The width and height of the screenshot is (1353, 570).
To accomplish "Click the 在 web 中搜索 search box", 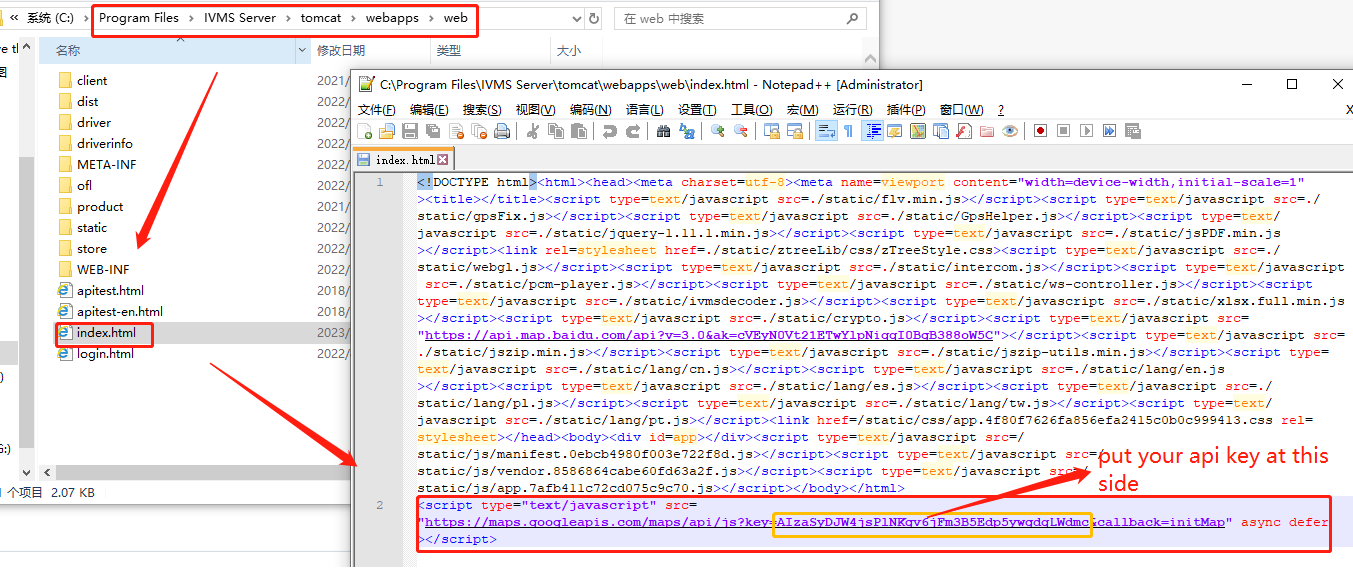I will click(x=740, y=18).
